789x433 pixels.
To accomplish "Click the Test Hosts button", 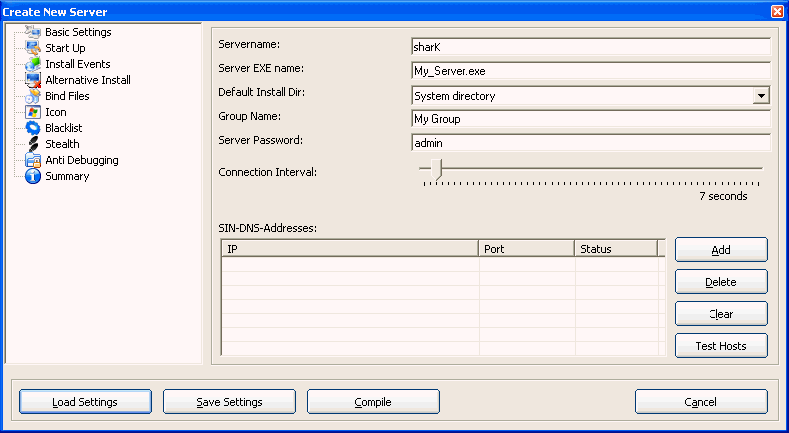I will click(721, 346).
